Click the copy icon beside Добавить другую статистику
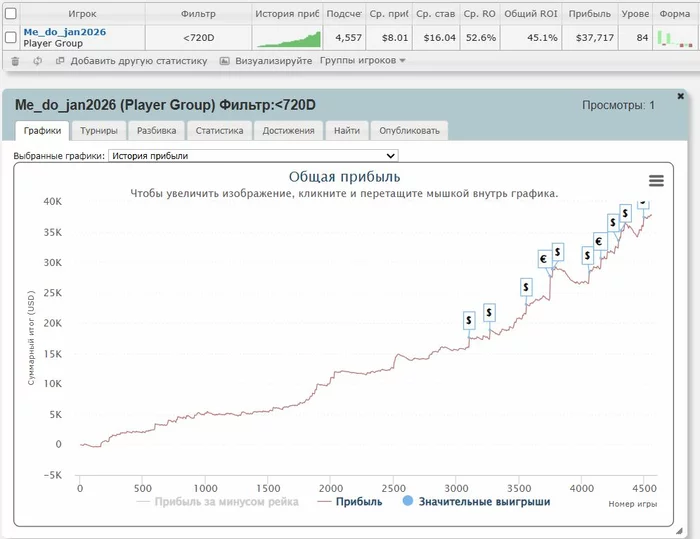The width and height of the screenshot is (700, 539). tap(60, 61)
